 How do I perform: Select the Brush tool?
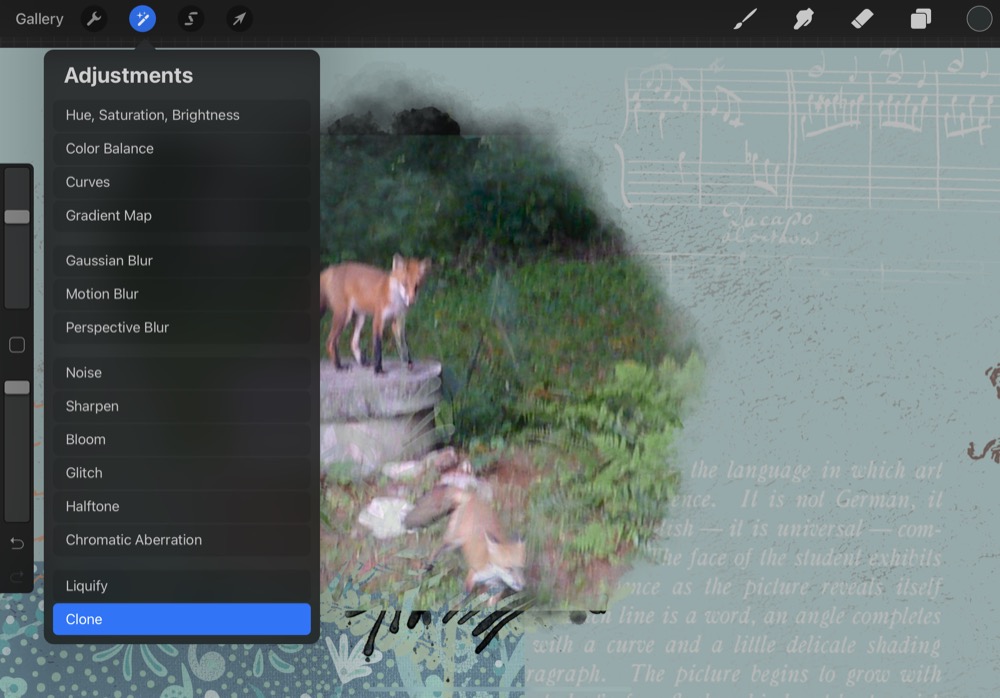tap(745, 19)
